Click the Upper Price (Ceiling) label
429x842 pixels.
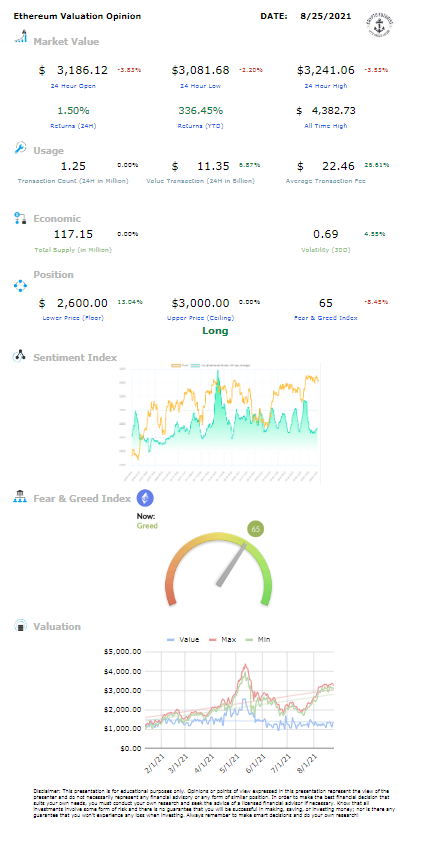[x=200, y=318]
